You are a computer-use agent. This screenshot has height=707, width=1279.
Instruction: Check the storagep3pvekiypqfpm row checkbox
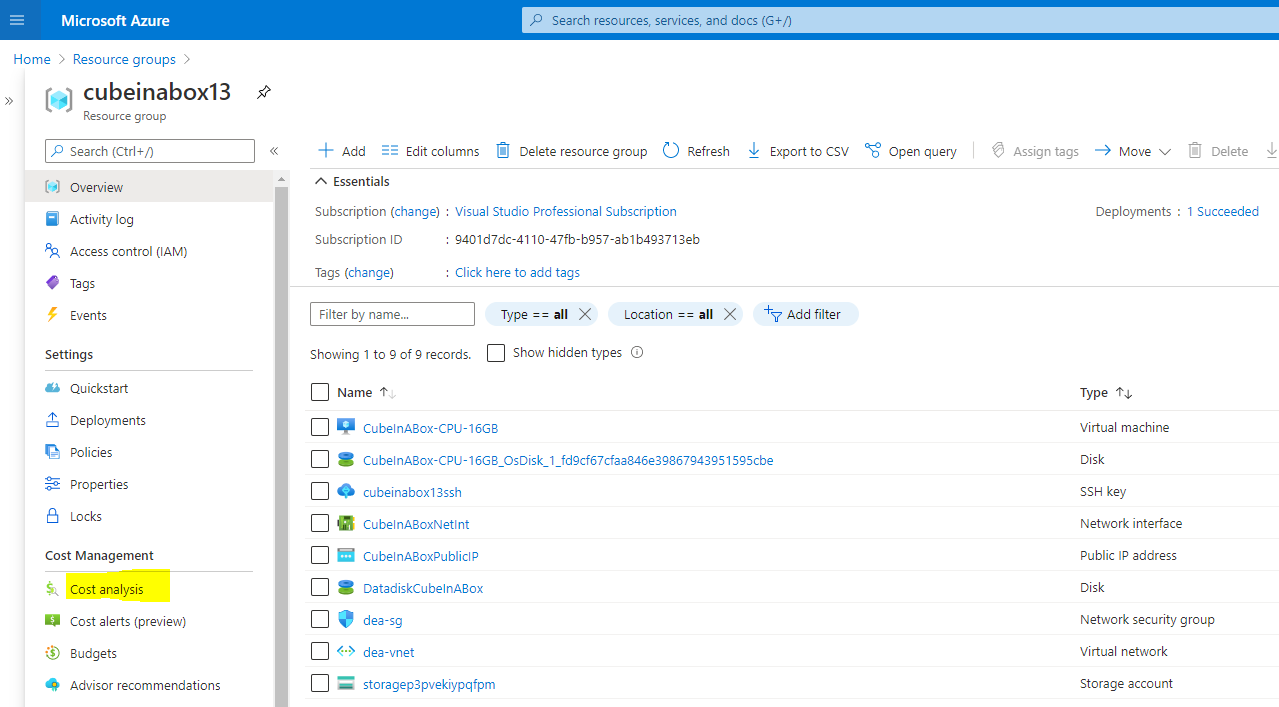[x=320, y=683]
